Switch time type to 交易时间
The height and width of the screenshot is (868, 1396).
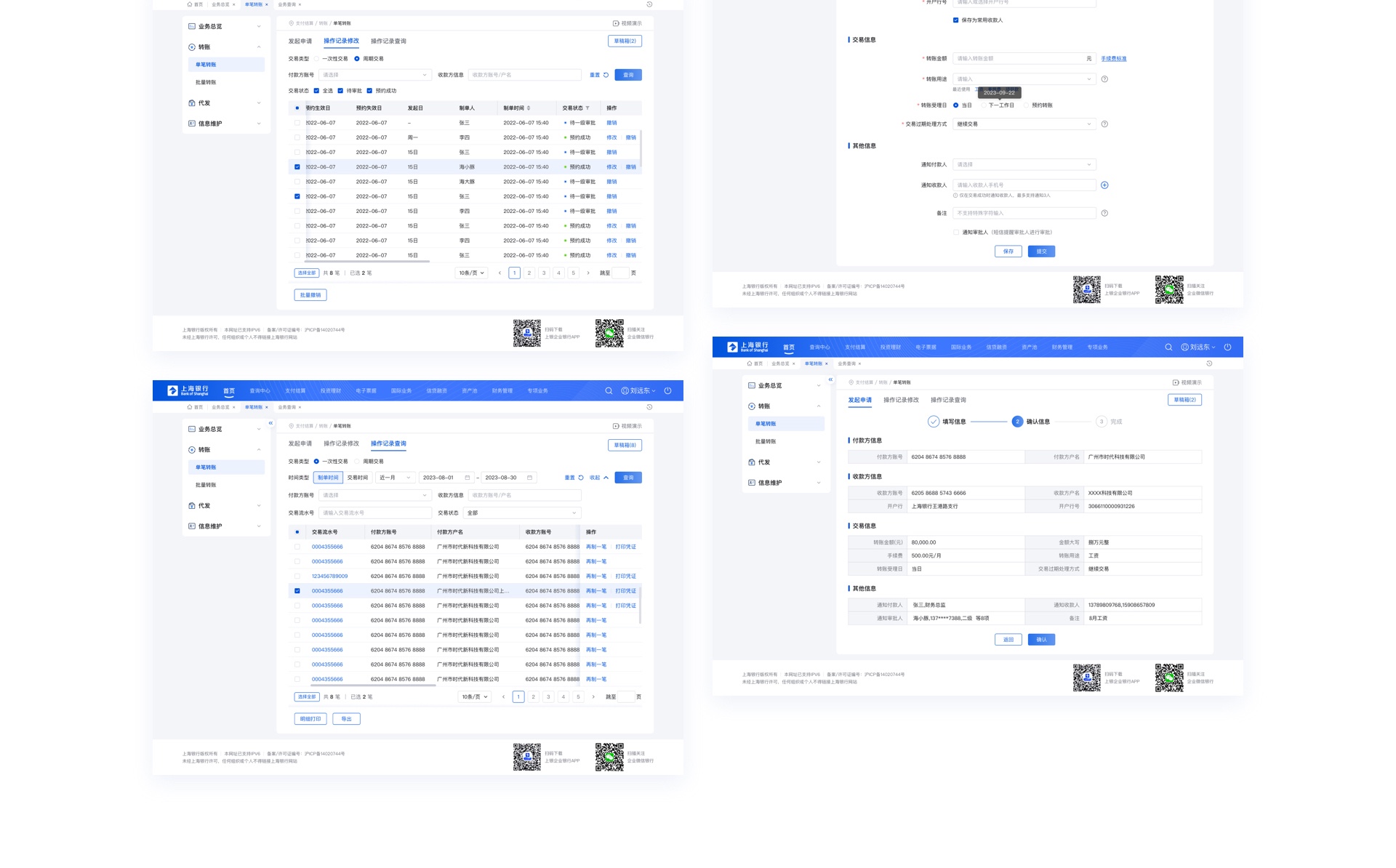(x=357, y=478)
